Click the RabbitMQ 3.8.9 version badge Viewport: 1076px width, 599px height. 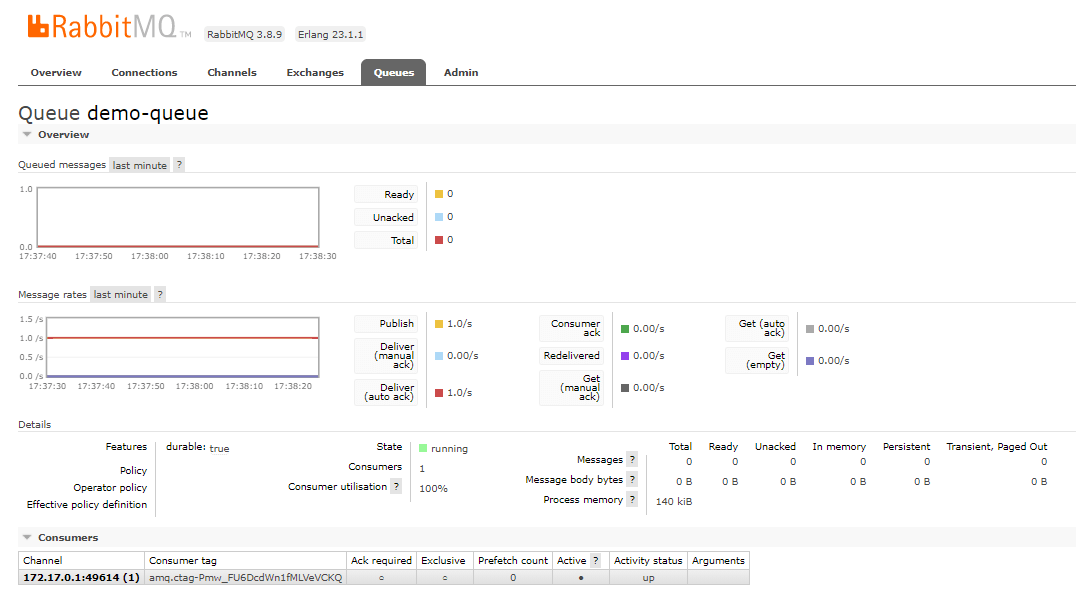click(244, 34)
